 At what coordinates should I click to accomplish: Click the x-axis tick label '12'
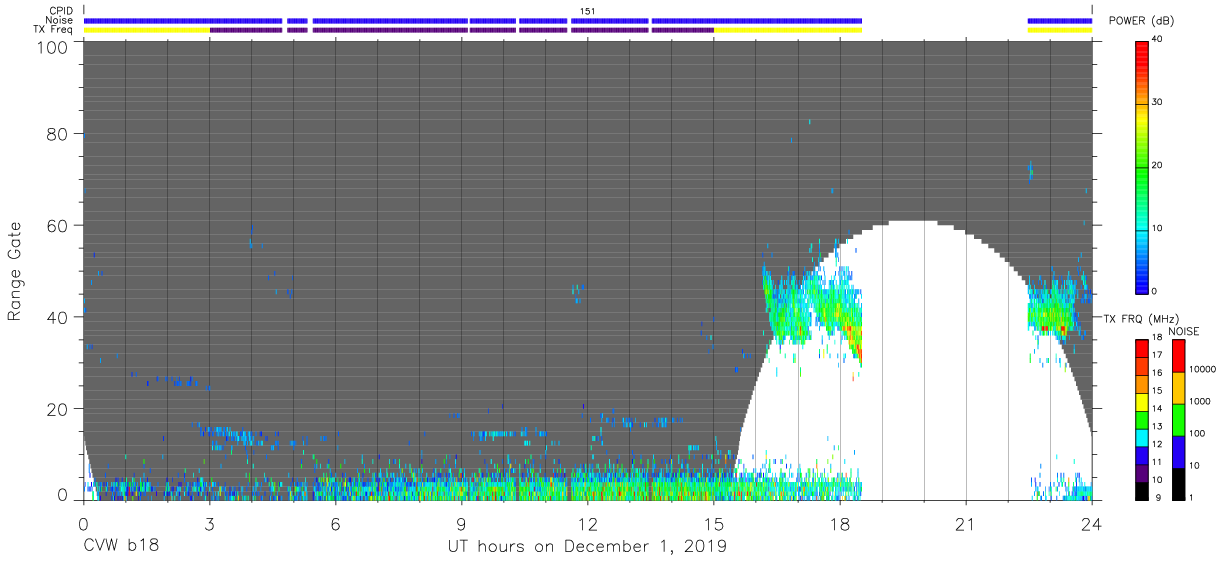[x=587, y=523]
